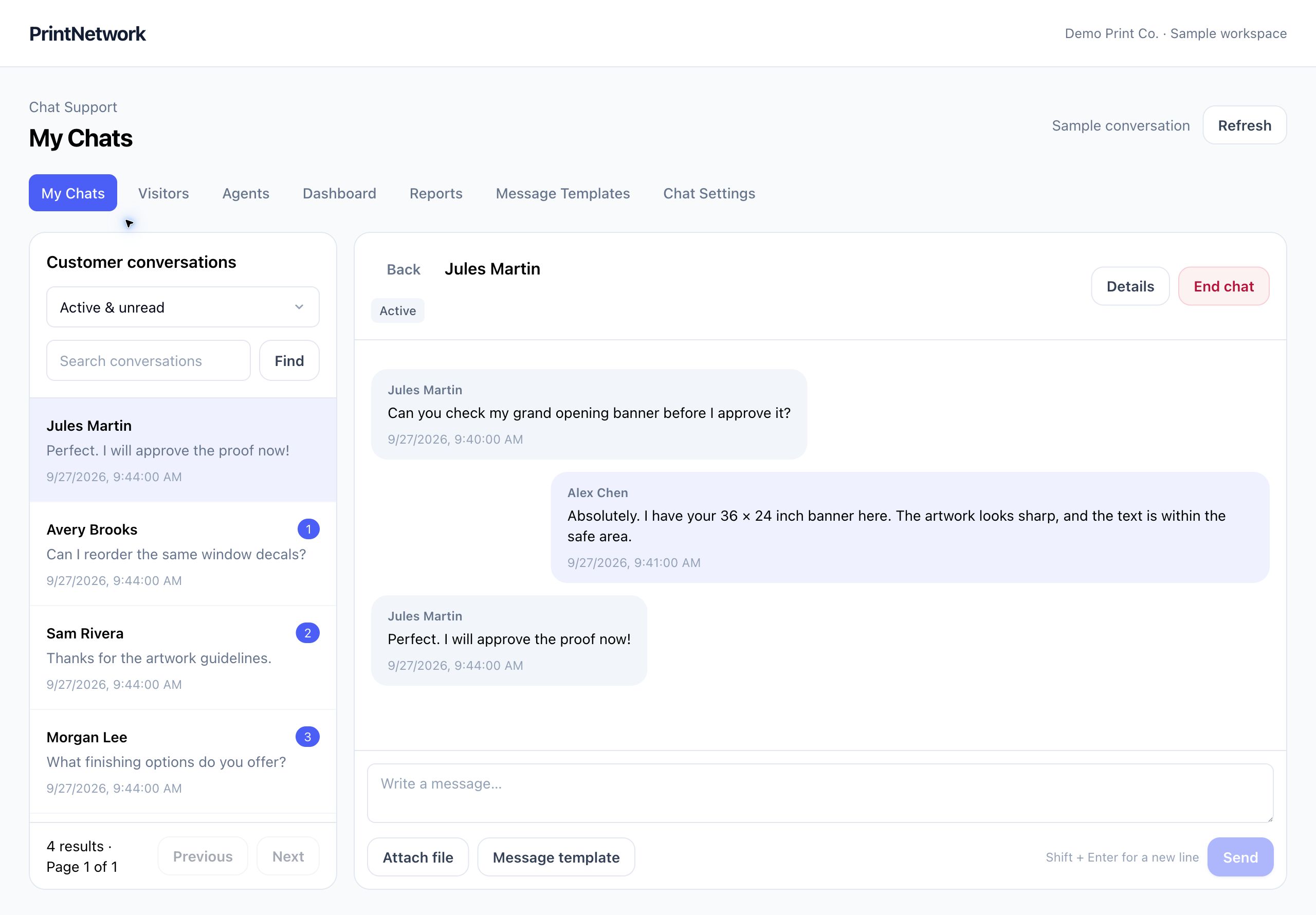The width and height of the screenshot is (1316, 915).
Task: Click the Previous page button
Action: coord(203,856)
